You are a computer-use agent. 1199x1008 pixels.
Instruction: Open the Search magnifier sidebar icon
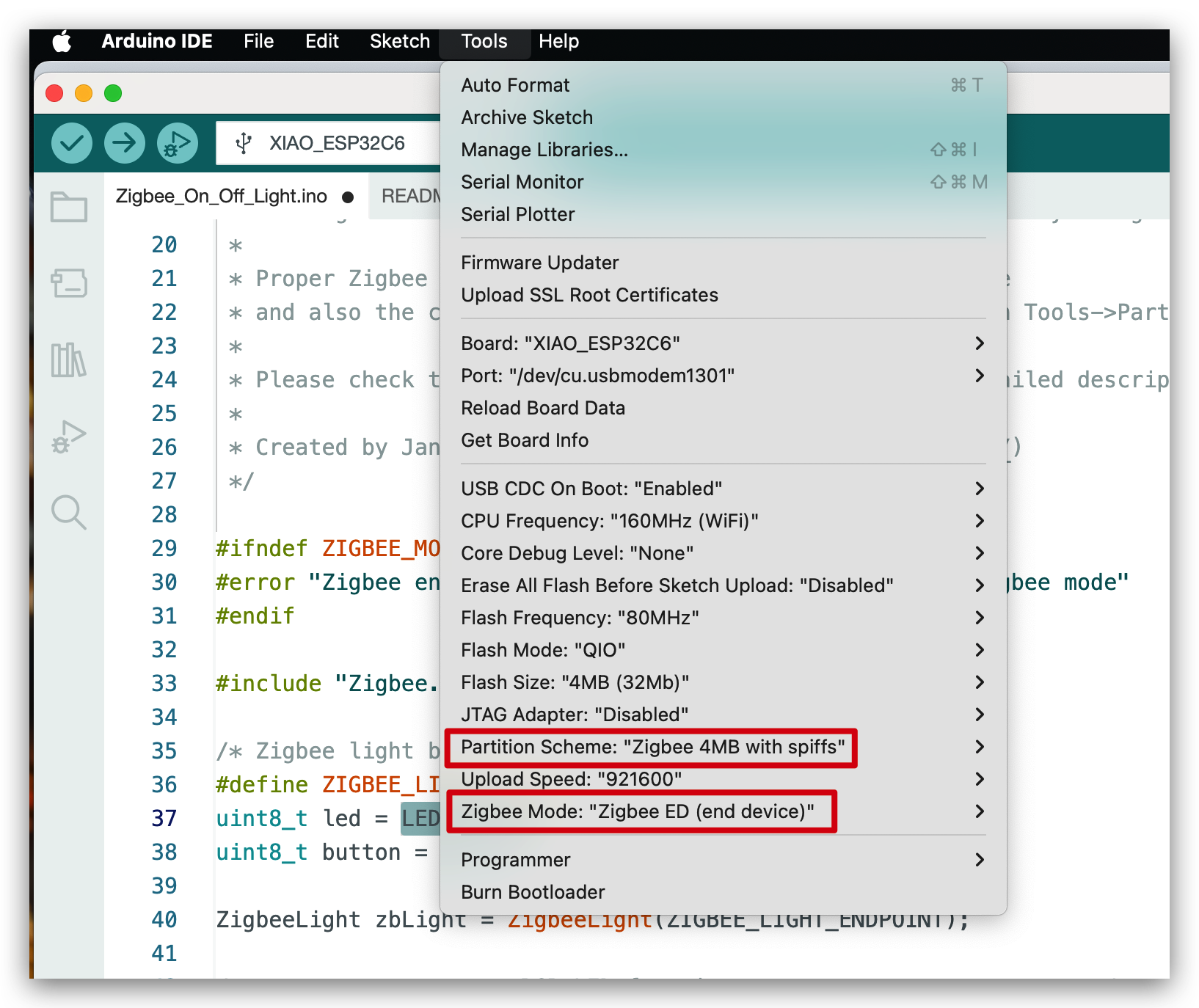click(69, 512)
